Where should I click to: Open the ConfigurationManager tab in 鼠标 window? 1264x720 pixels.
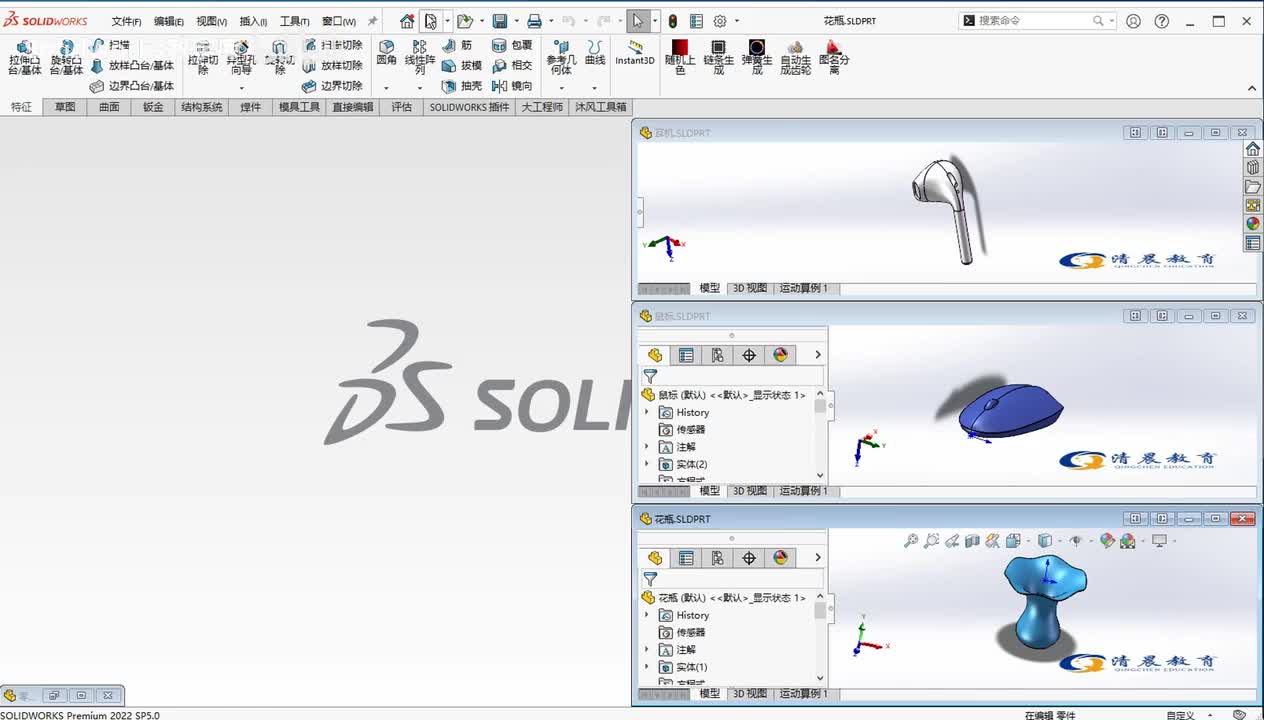[717, 355]
